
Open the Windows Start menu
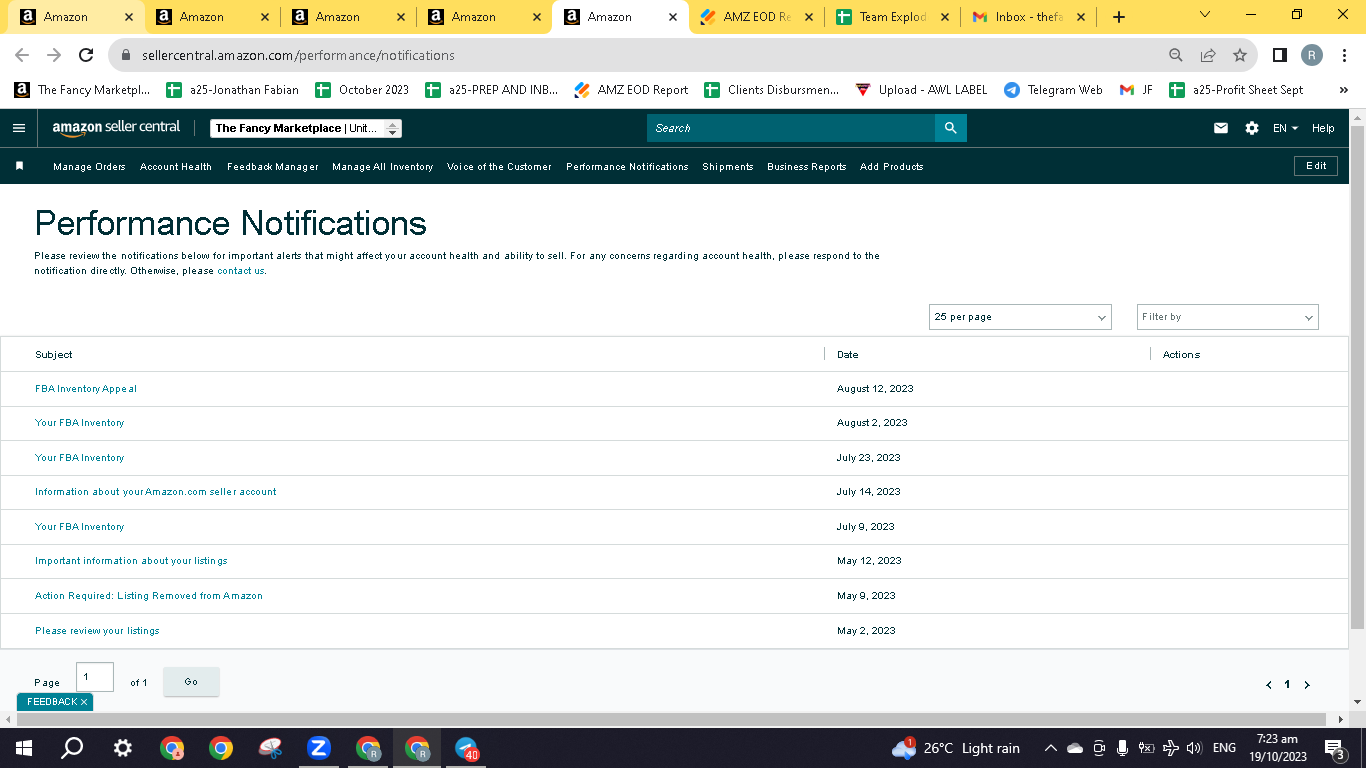point(24,748)
